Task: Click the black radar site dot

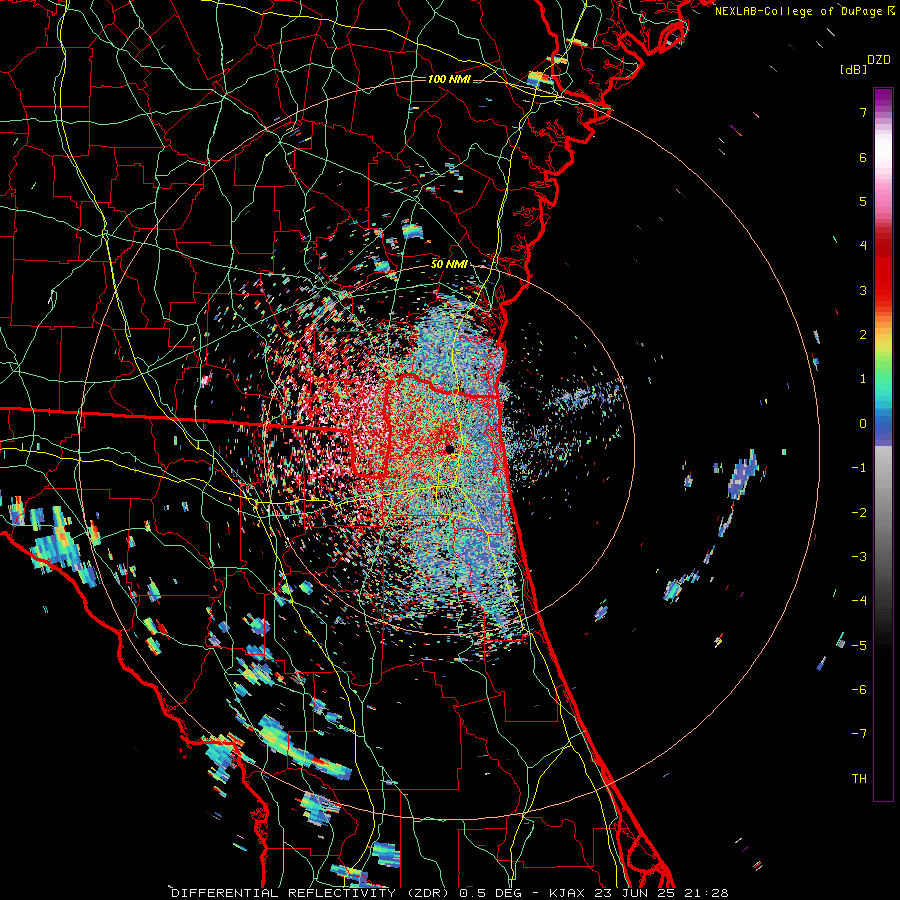Action: tap(450, 448)
